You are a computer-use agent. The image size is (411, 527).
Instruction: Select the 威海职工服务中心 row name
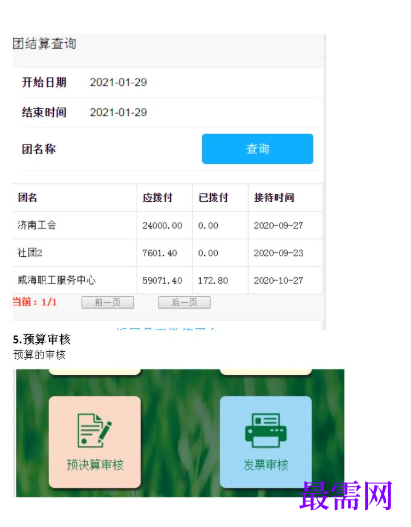point(56,280)
